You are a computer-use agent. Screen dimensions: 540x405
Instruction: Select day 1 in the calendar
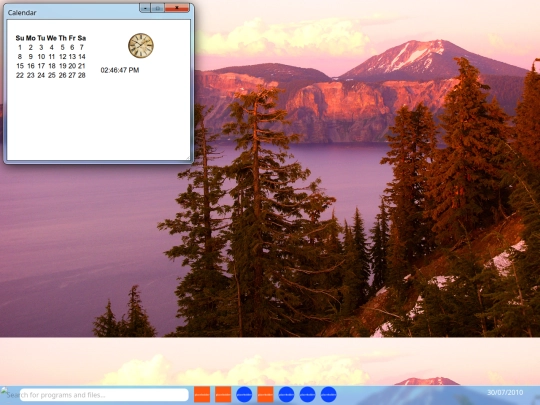20,47
